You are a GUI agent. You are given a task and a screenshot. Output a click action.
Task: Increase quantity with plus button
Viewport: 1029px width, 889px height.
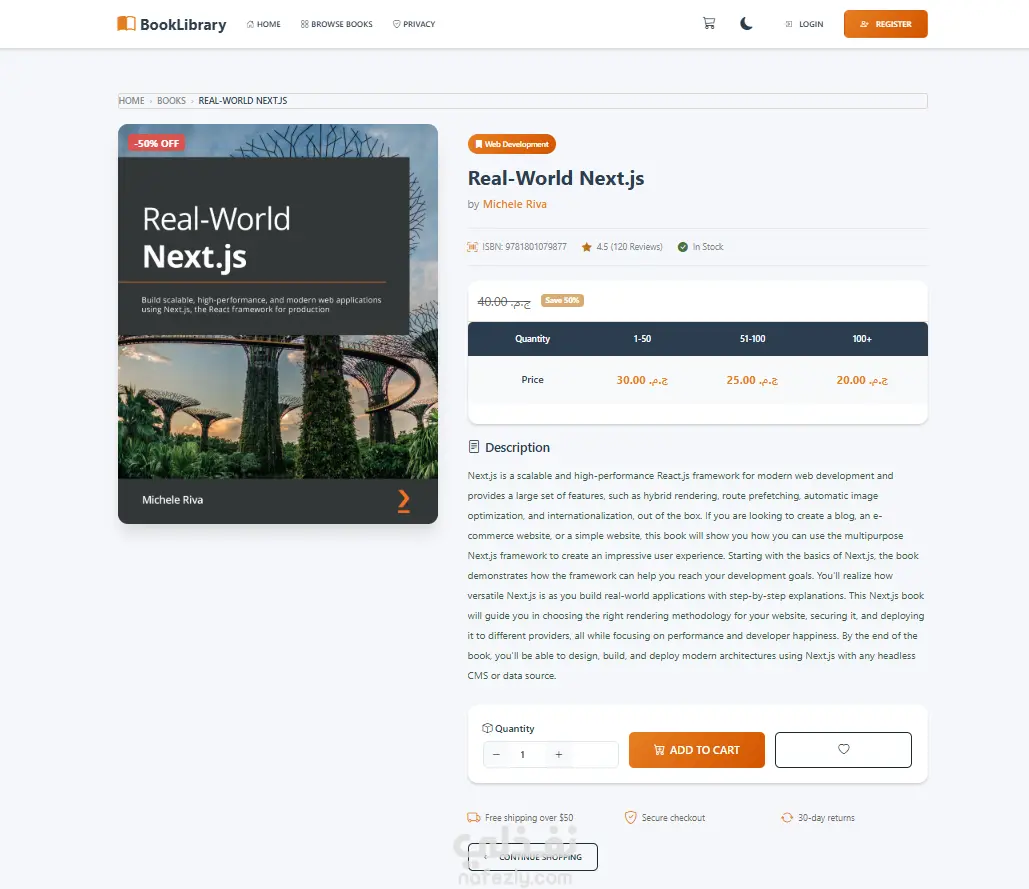tap(558, 755)
